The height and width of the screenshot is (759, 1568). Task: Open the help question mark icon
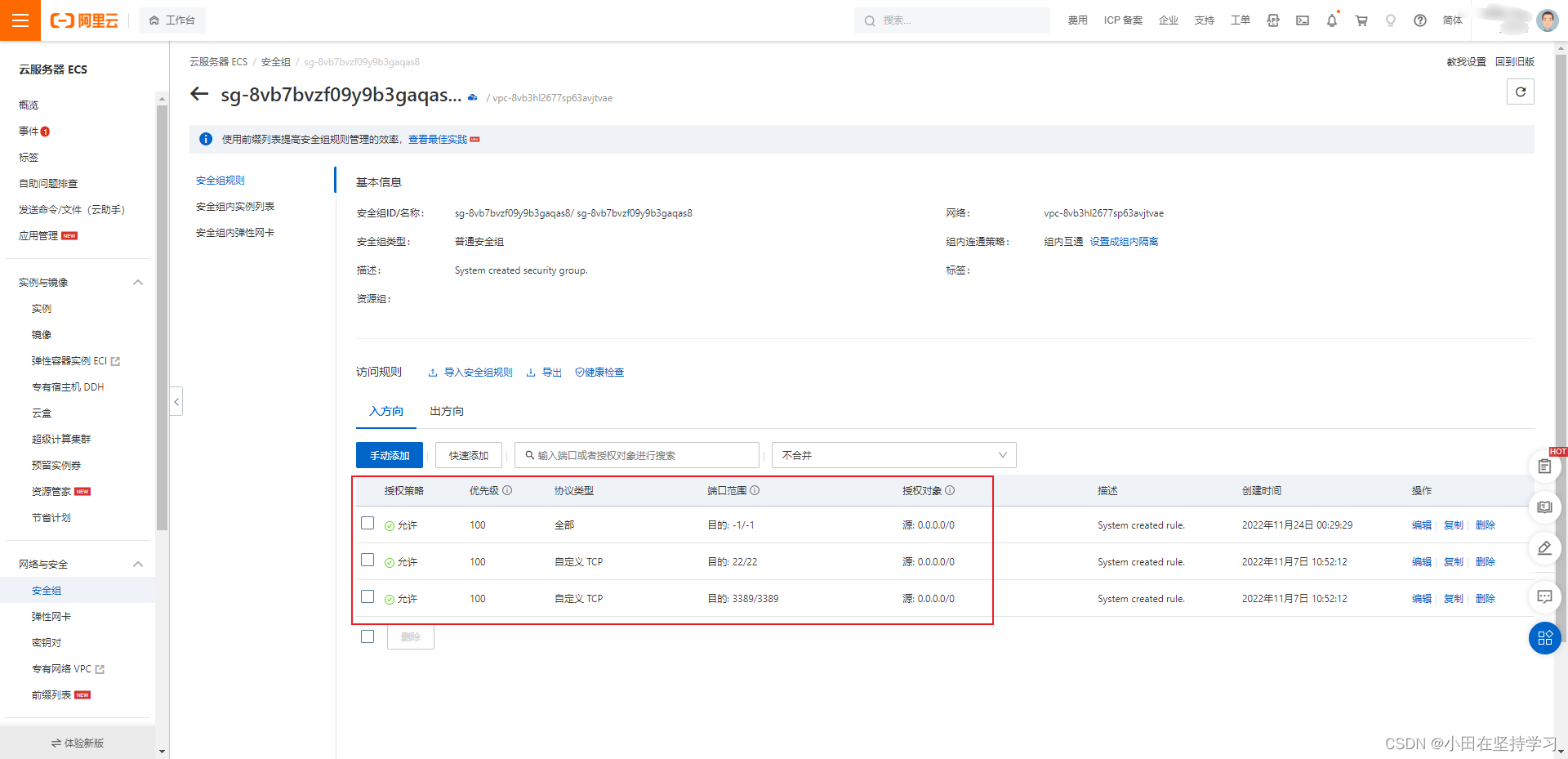click(x=1420, y=20)
